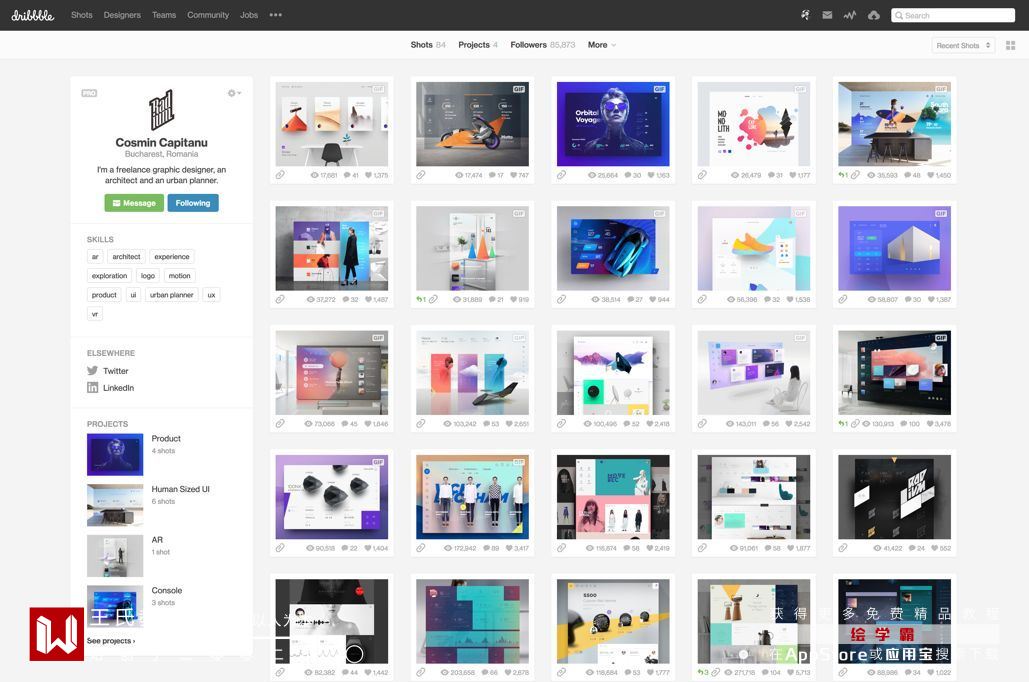This screenshot has height=682, width=1029.
Task: Click the green Message button
Action: coord(134,203)
